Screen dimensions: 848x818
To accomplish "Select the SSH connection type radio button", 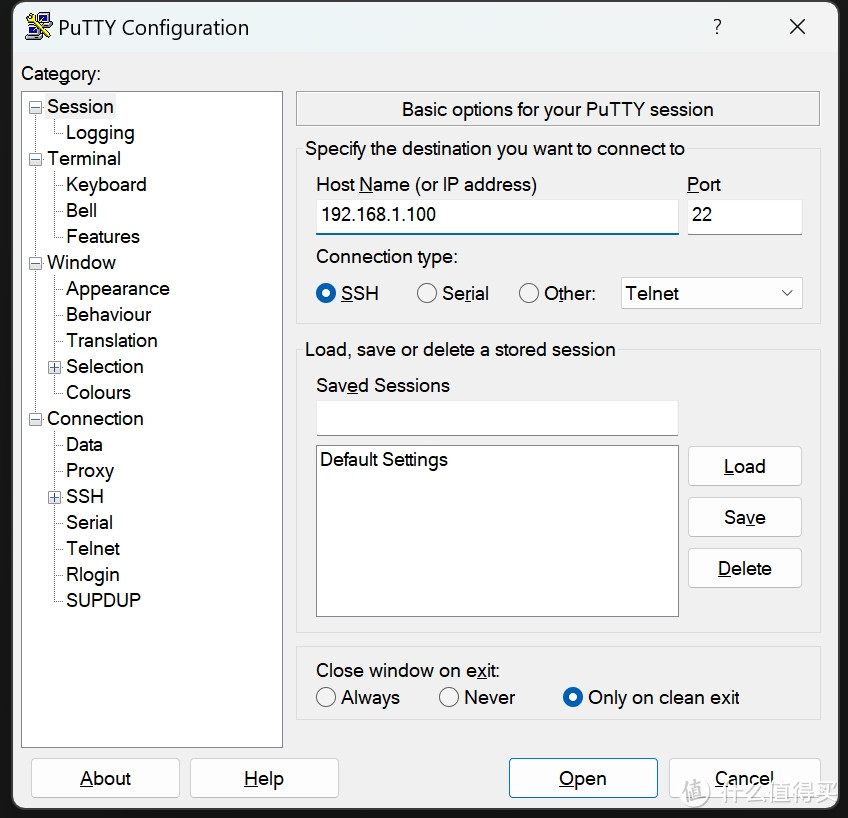I will coord(326,293).
